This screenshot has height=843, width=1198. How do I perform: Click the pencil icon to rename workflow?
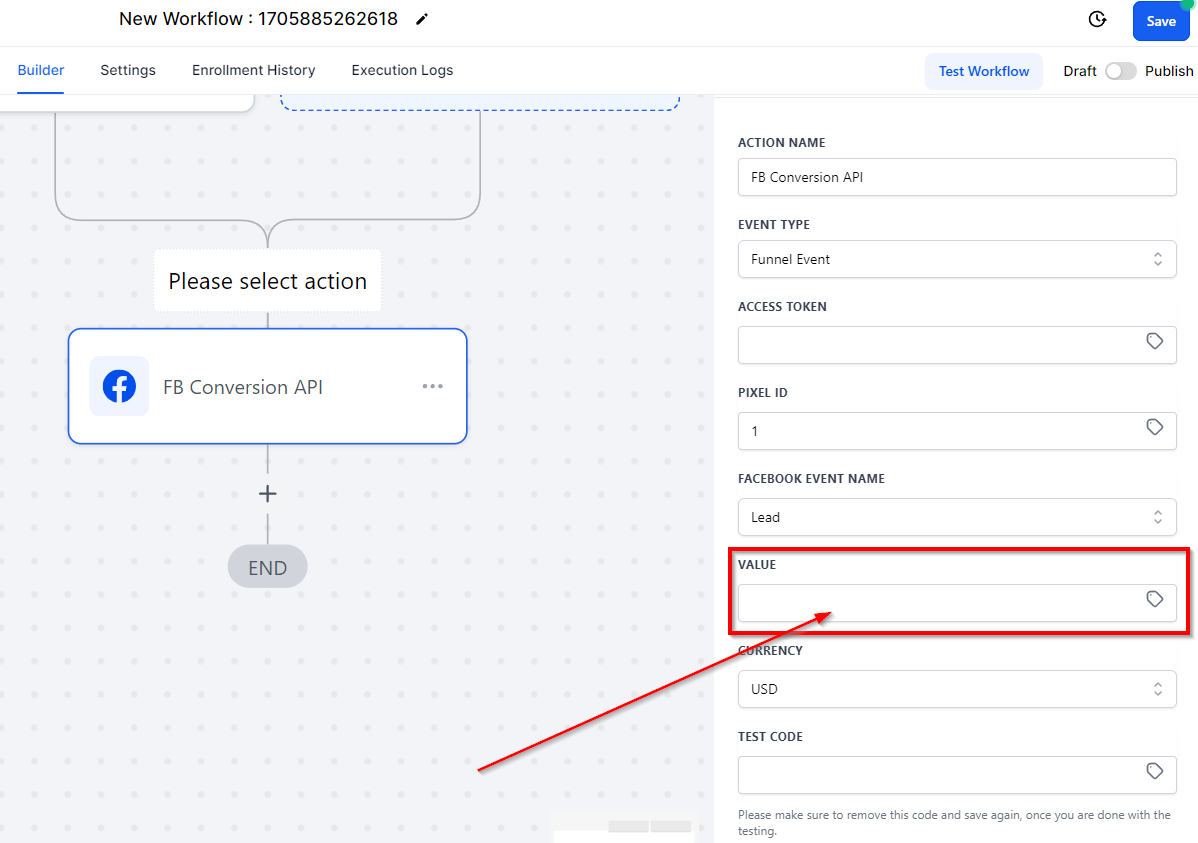(422, 19)
